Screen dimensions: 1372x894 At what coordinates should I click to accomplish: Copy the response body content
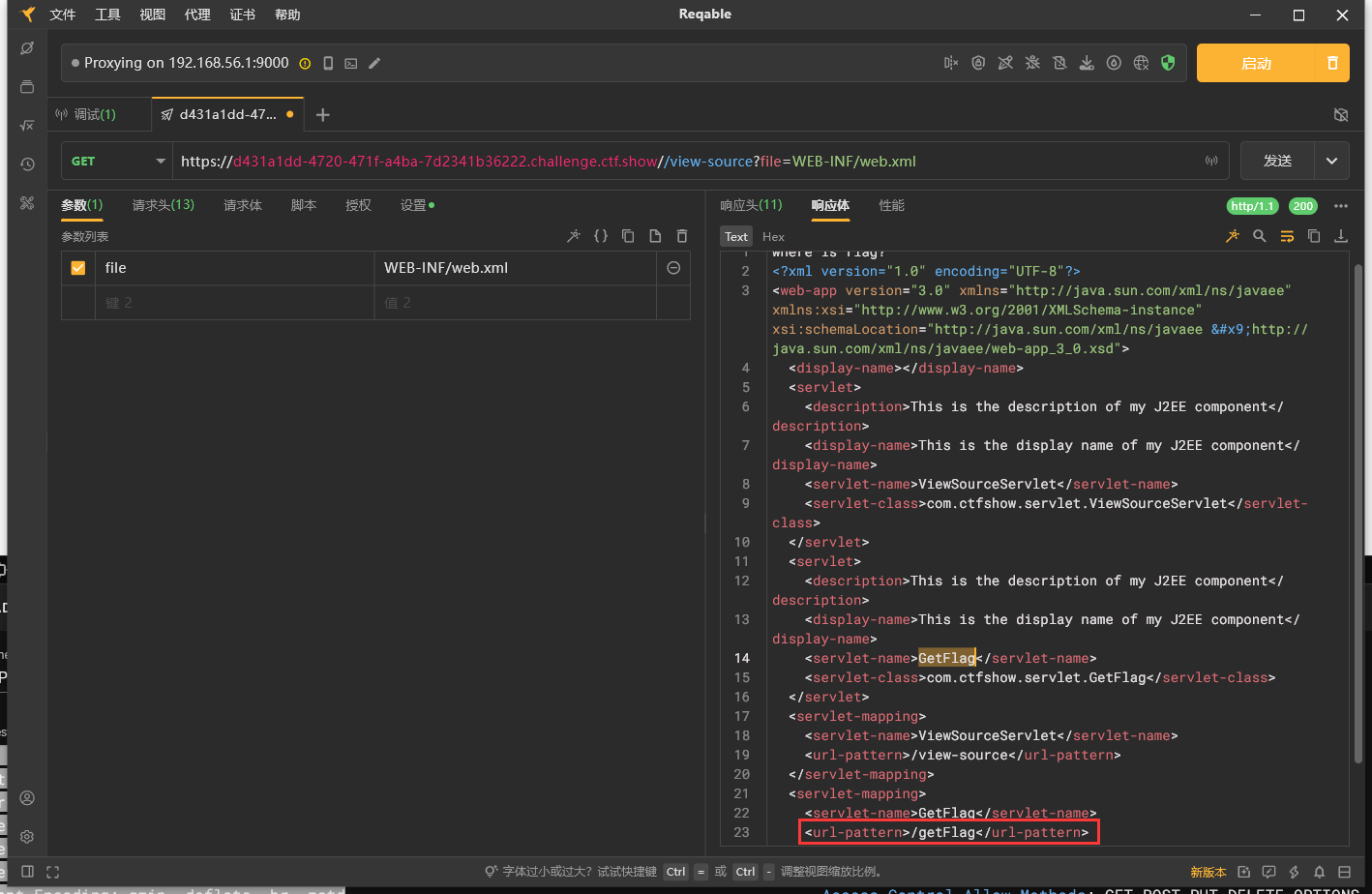click(1314, 235)
